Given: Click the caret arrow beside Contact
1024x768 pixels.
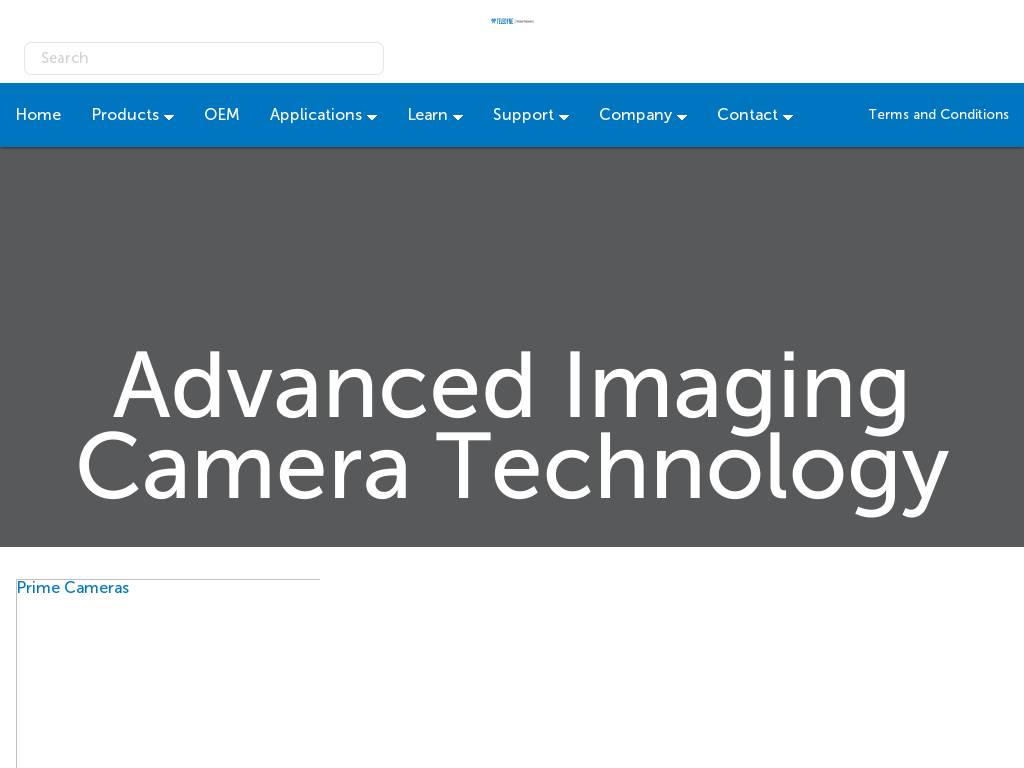Looking at the screenshot, I should tap(788, 117).
